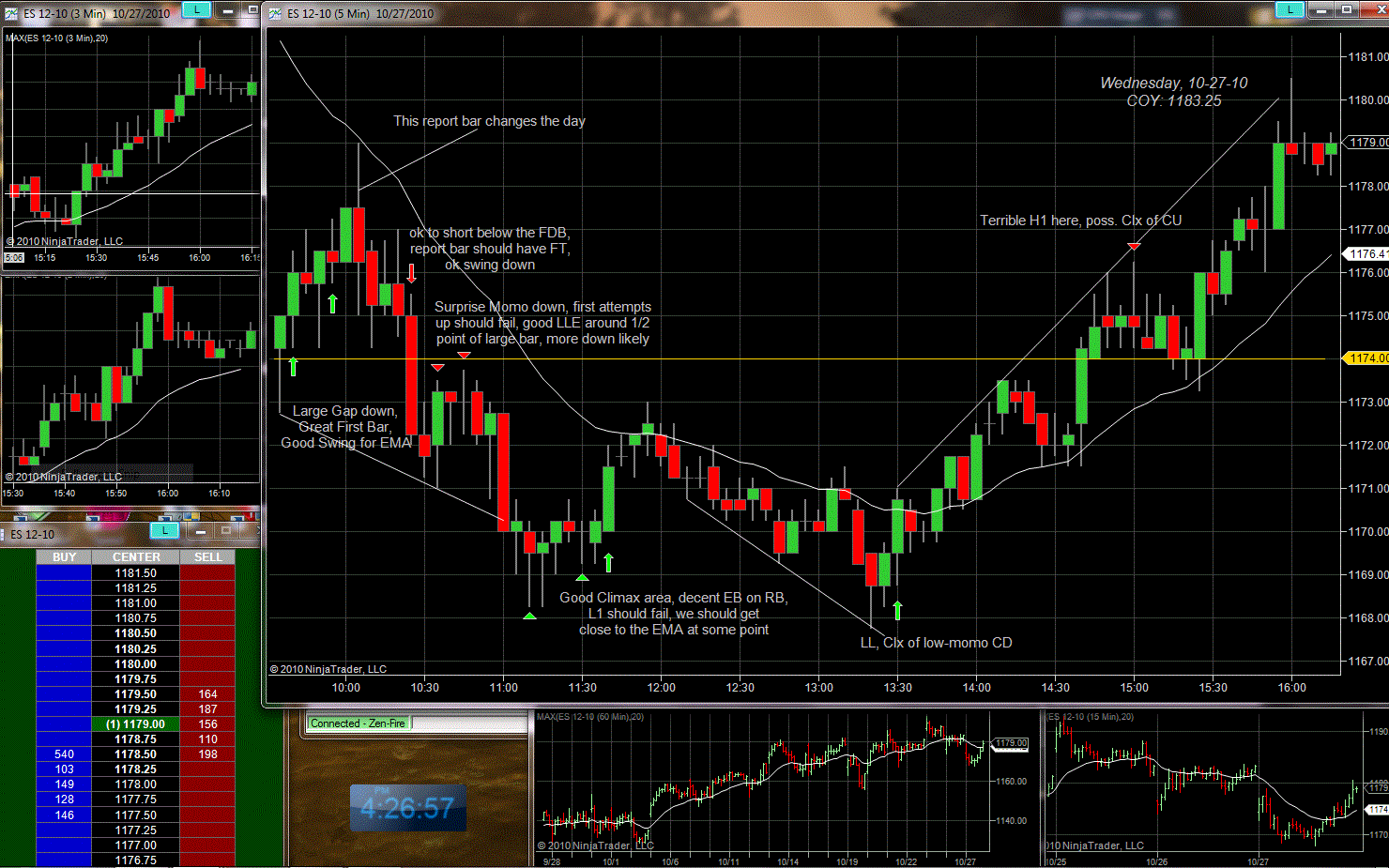Click the CENTER header to recenter price ladder
Viewport: 1389px width, 868px height.
136,557
